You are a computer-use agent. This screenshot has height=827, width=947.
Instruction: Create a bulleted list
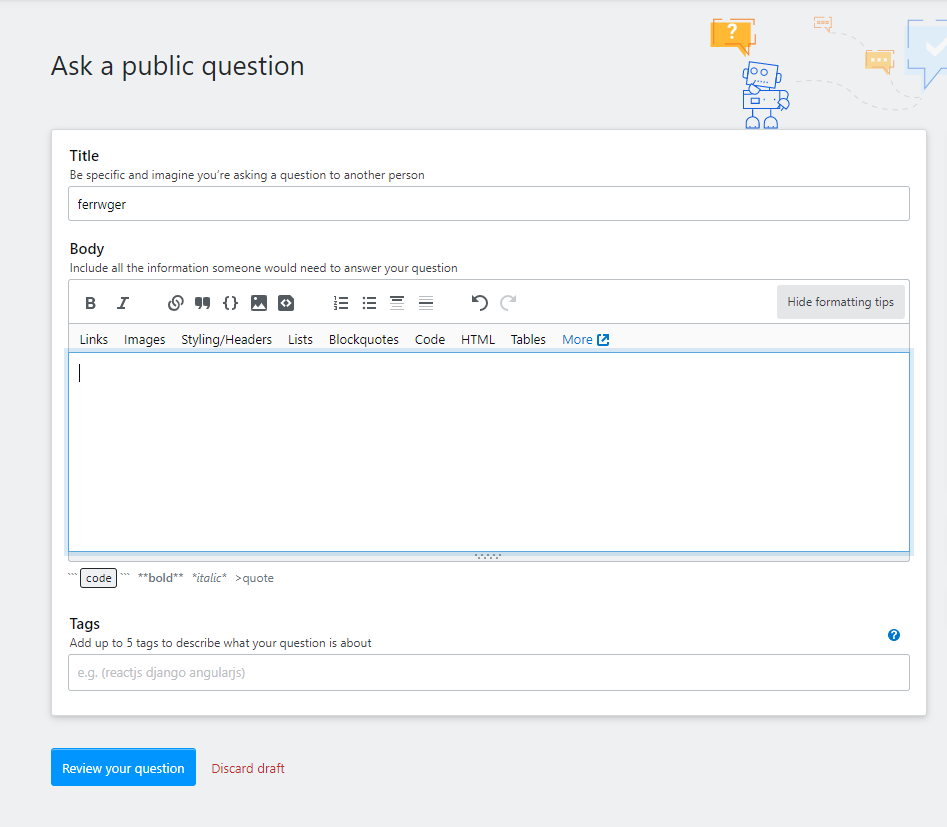369,303
